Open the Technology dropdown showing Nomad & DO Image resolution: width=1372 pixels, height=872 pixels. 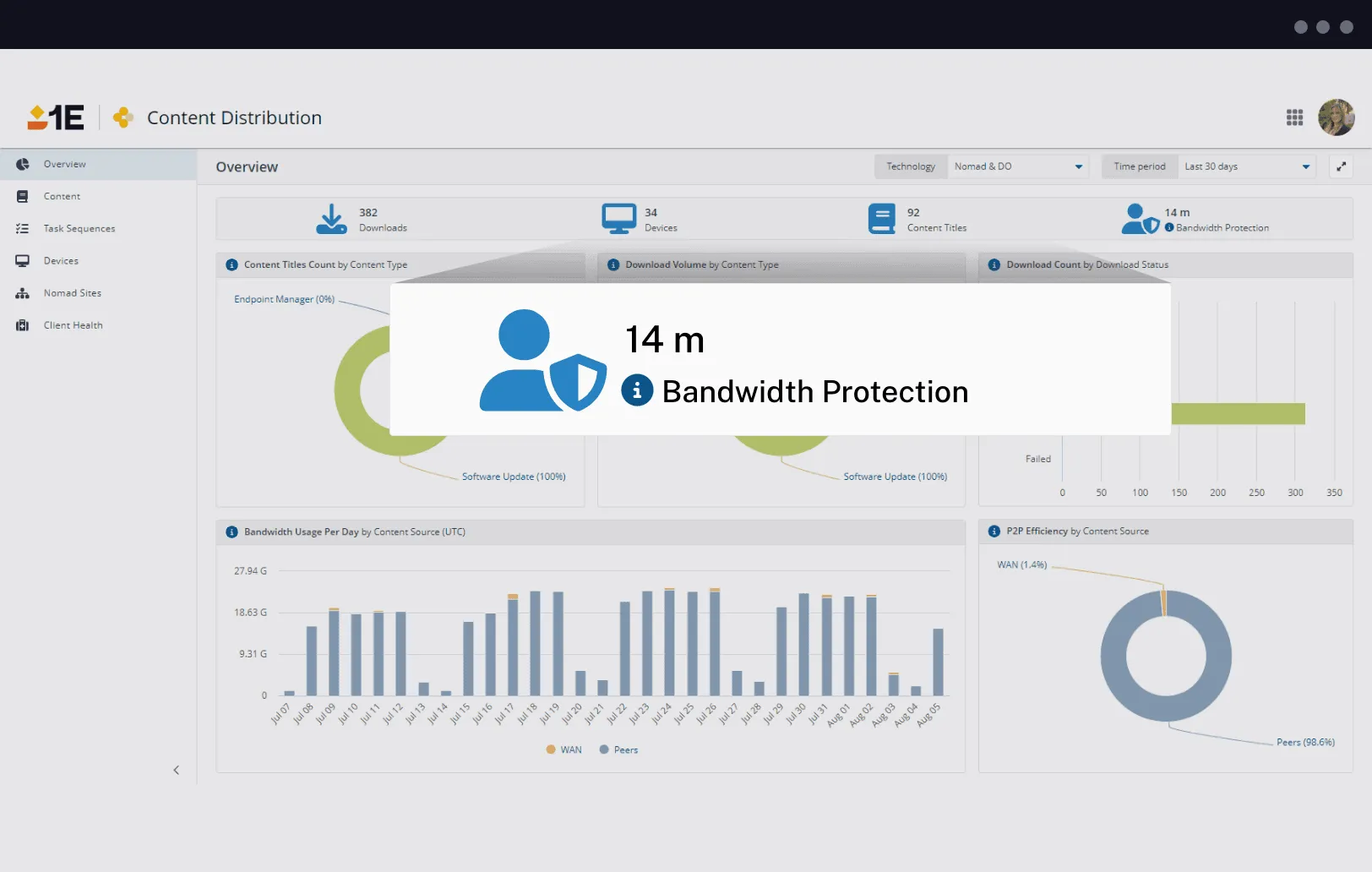coord(1018,166)
